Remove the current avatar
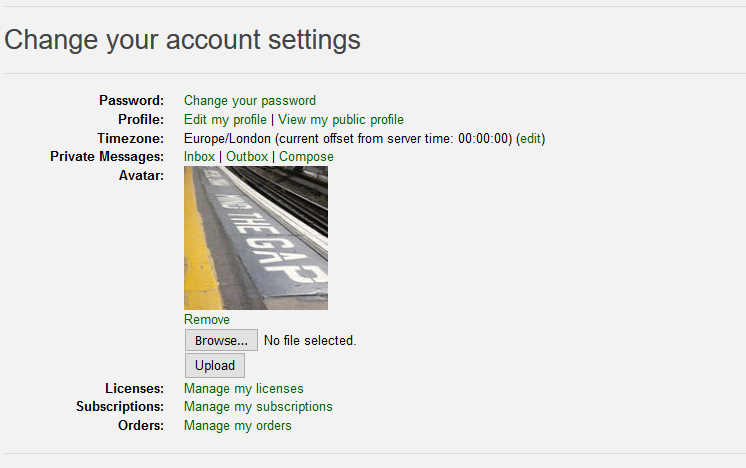This screenshot has height=468, width=746. click(x=206, y=319)
